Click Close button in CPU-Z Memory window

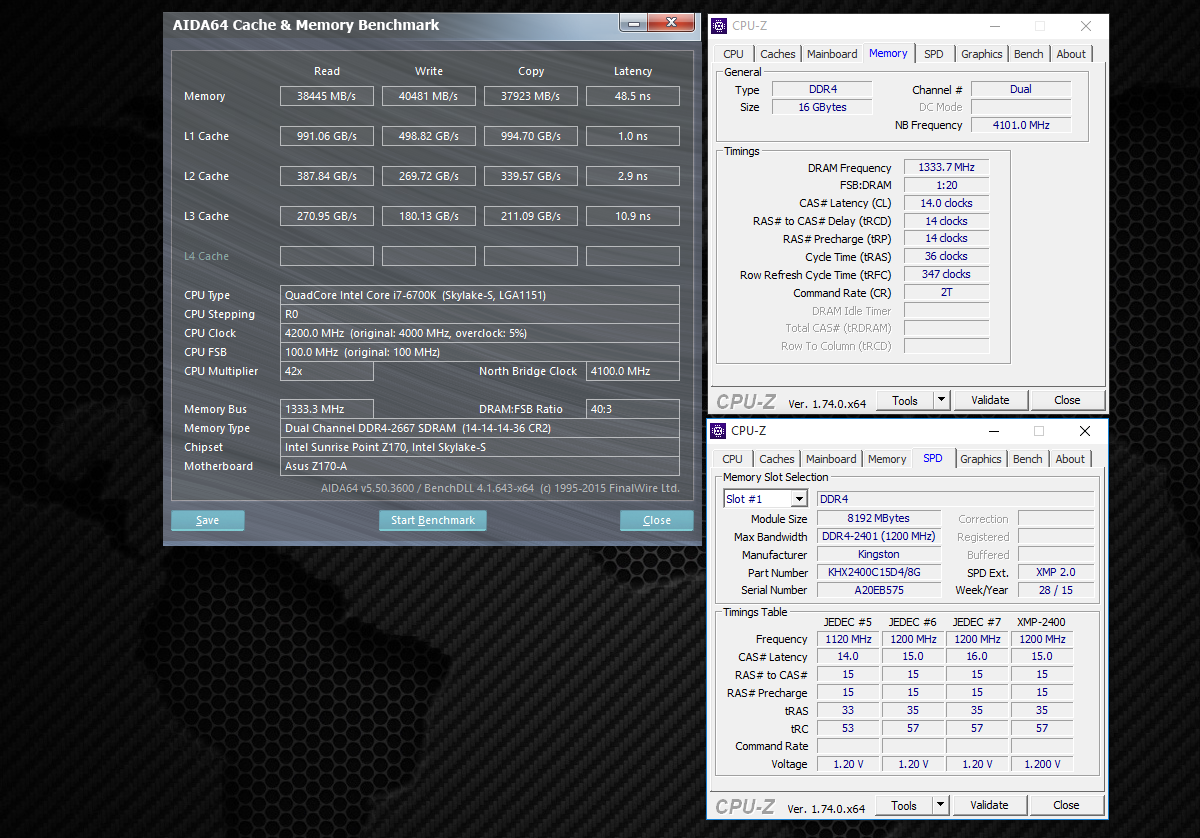tap(1067, 400)
